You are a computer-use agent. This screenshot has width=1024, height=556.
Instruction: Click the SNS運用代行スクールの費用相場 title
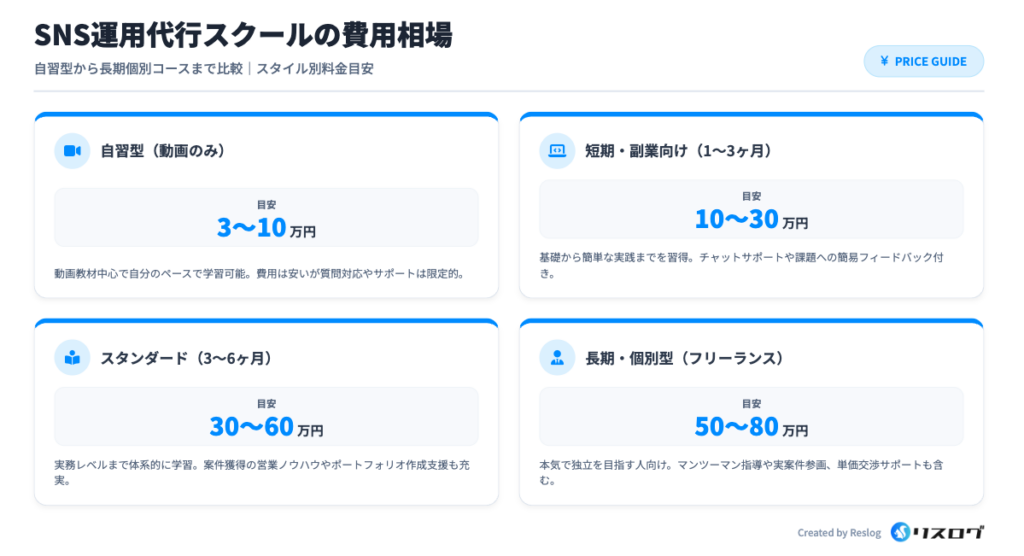[x=243, y=35]
